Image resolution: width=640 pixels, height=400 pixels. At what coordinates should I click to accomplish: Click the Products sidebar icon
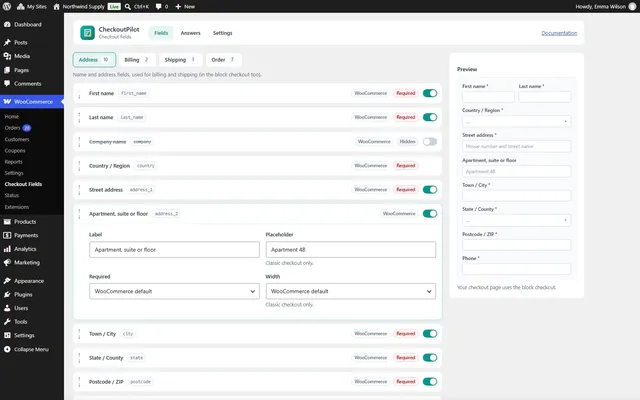point(7,222)
